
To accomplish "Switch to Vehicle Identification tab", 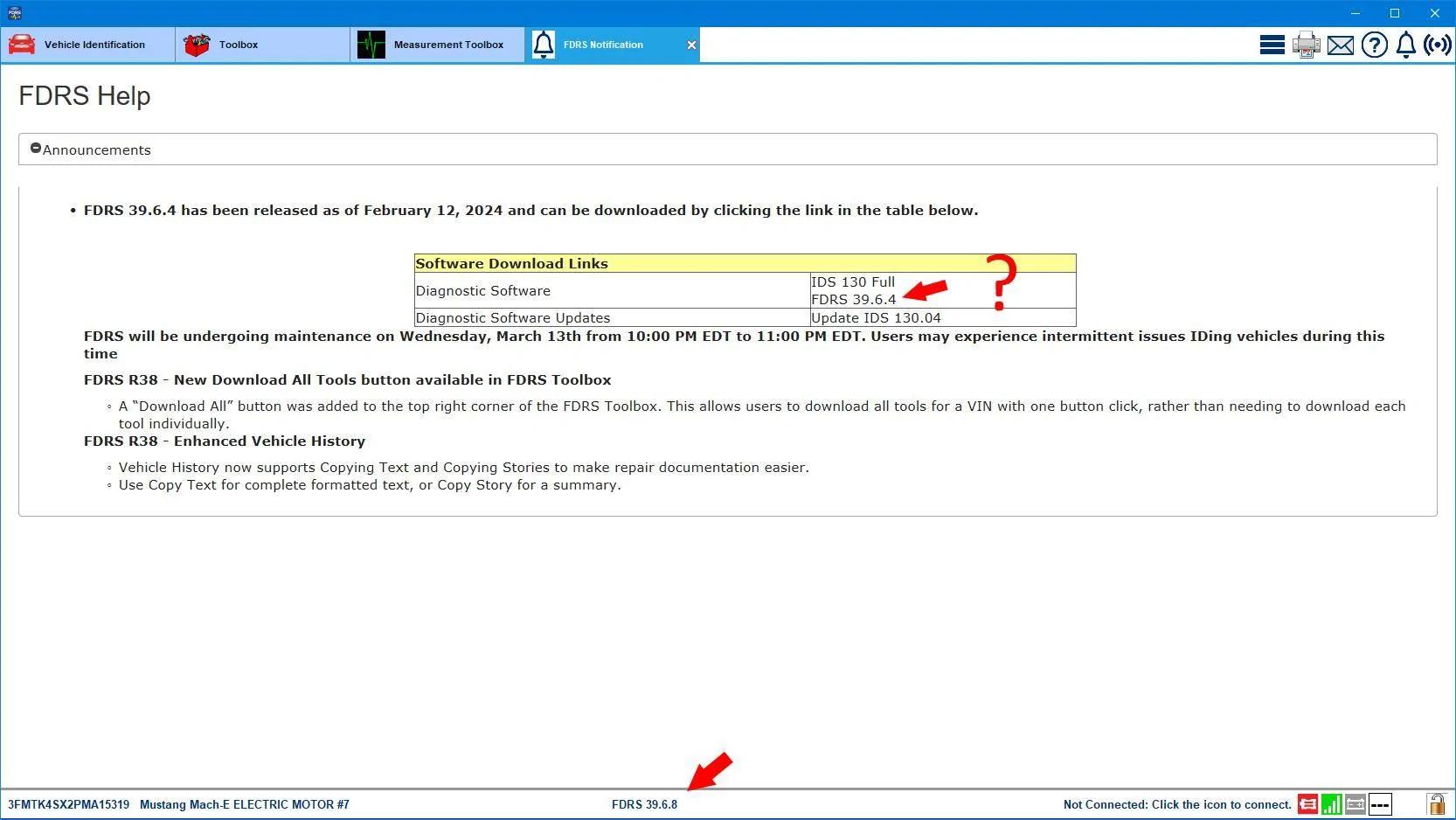I will pos(87,45).
